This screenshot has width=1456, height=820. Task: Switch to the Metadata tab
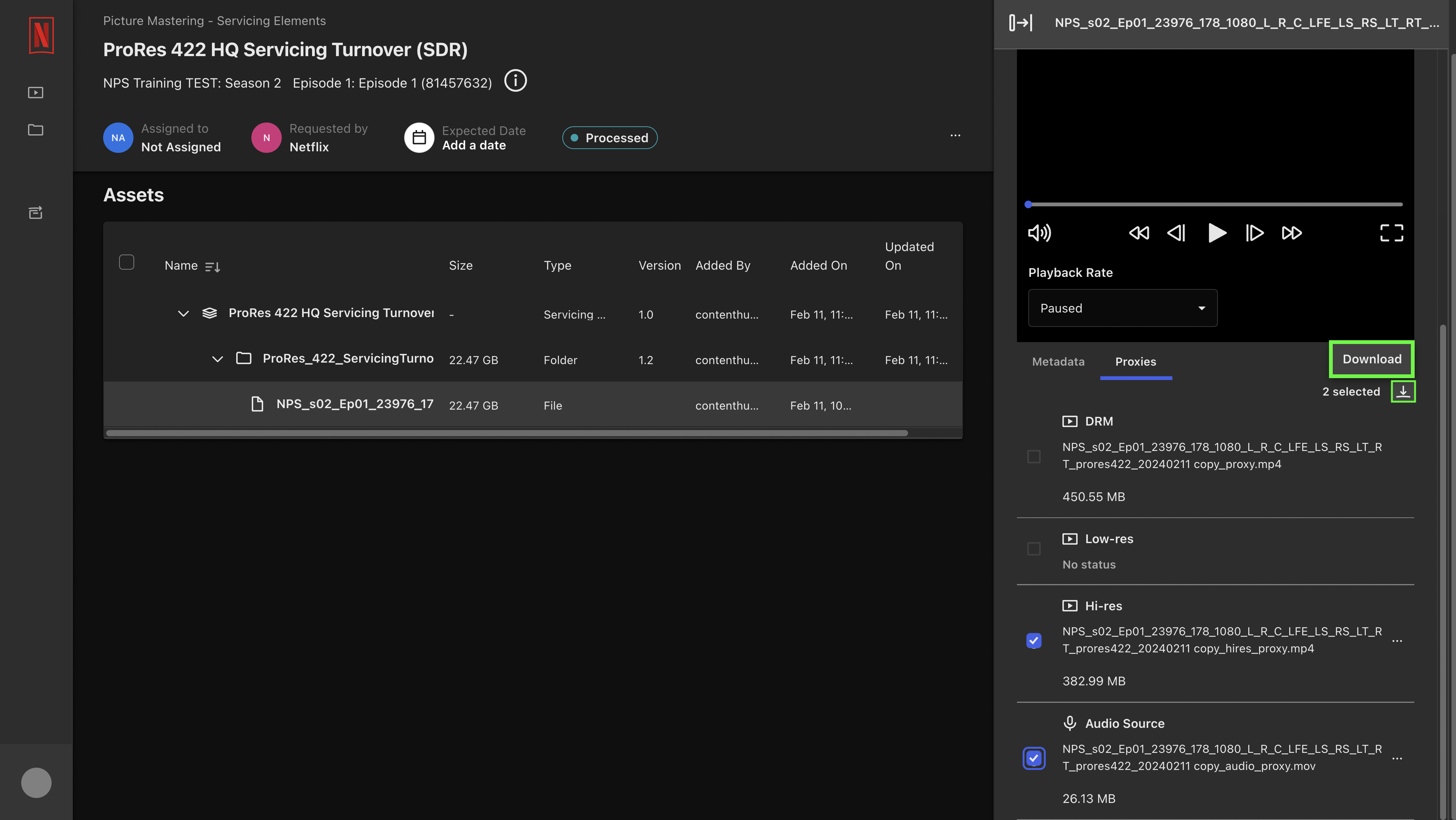(1058, 361)
